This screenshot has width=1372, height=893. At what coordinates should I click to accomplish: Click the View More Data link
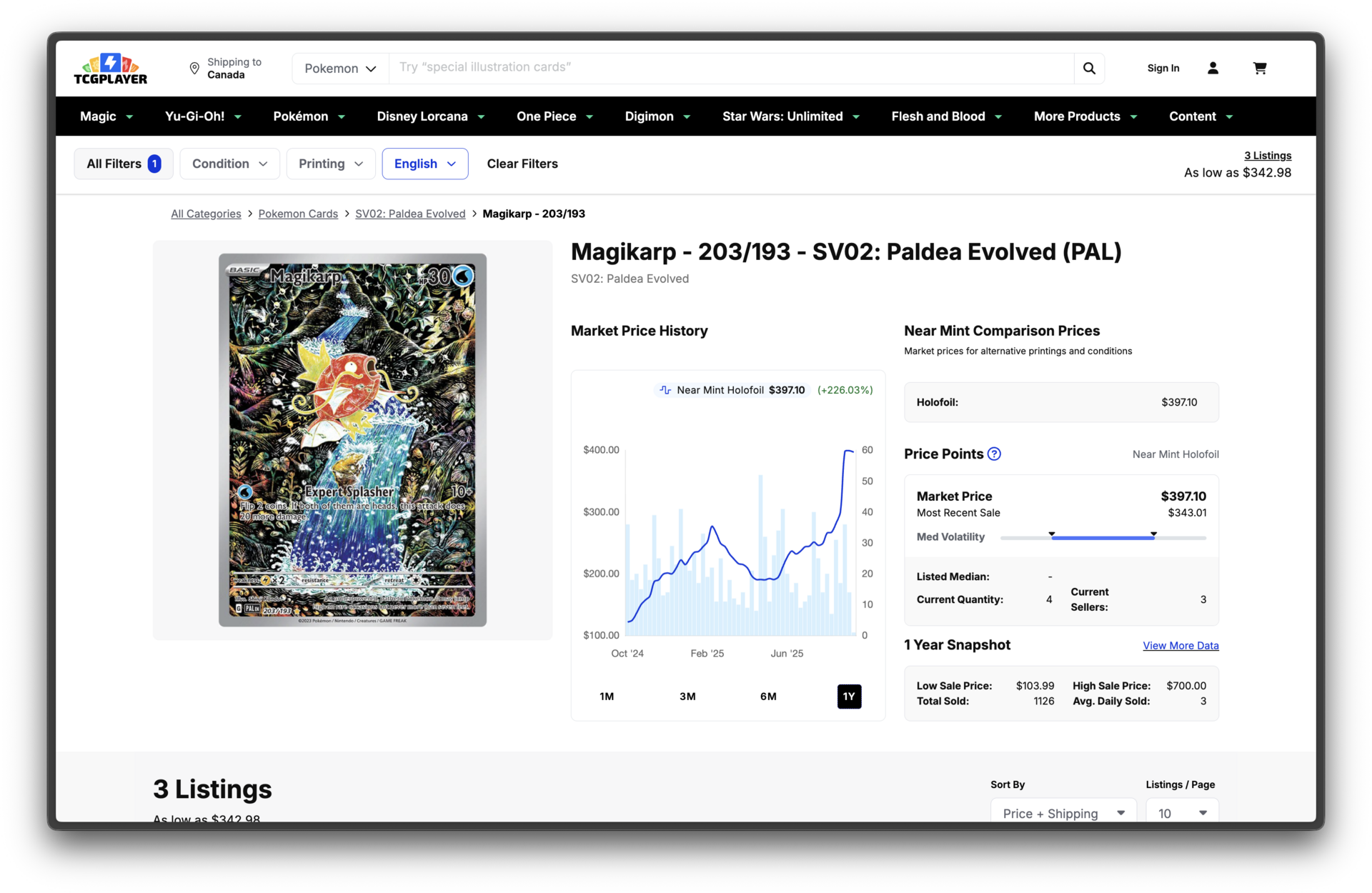click(x=1180, y=646)
